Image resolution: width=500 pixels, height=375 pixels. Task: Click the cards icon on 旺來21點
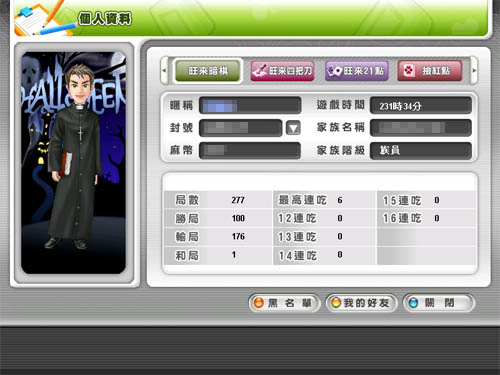tap(335, 71)
